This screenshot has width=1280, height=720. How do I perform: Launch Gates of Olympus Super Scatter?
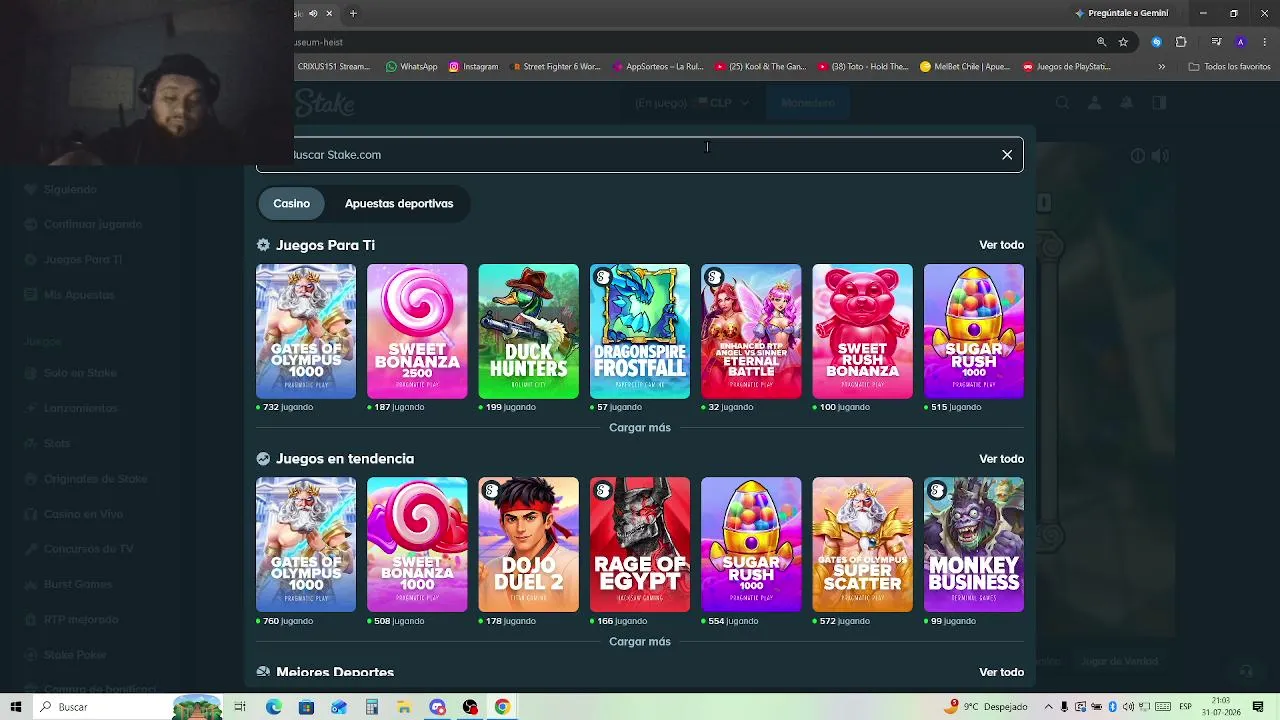click(x=862, y=545)
